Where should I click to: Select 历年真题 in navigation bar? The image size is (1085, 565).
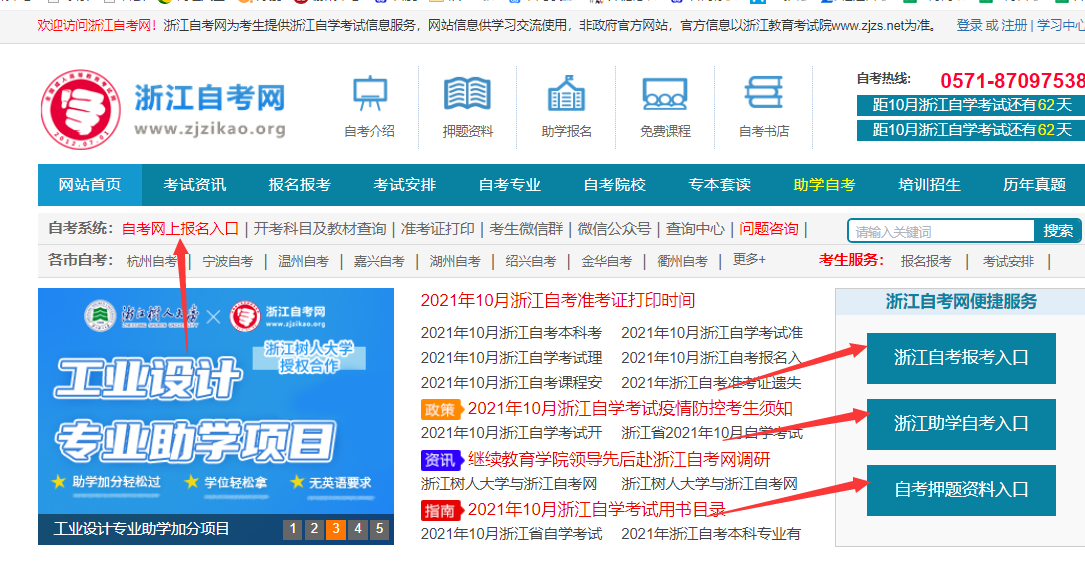1034,185
